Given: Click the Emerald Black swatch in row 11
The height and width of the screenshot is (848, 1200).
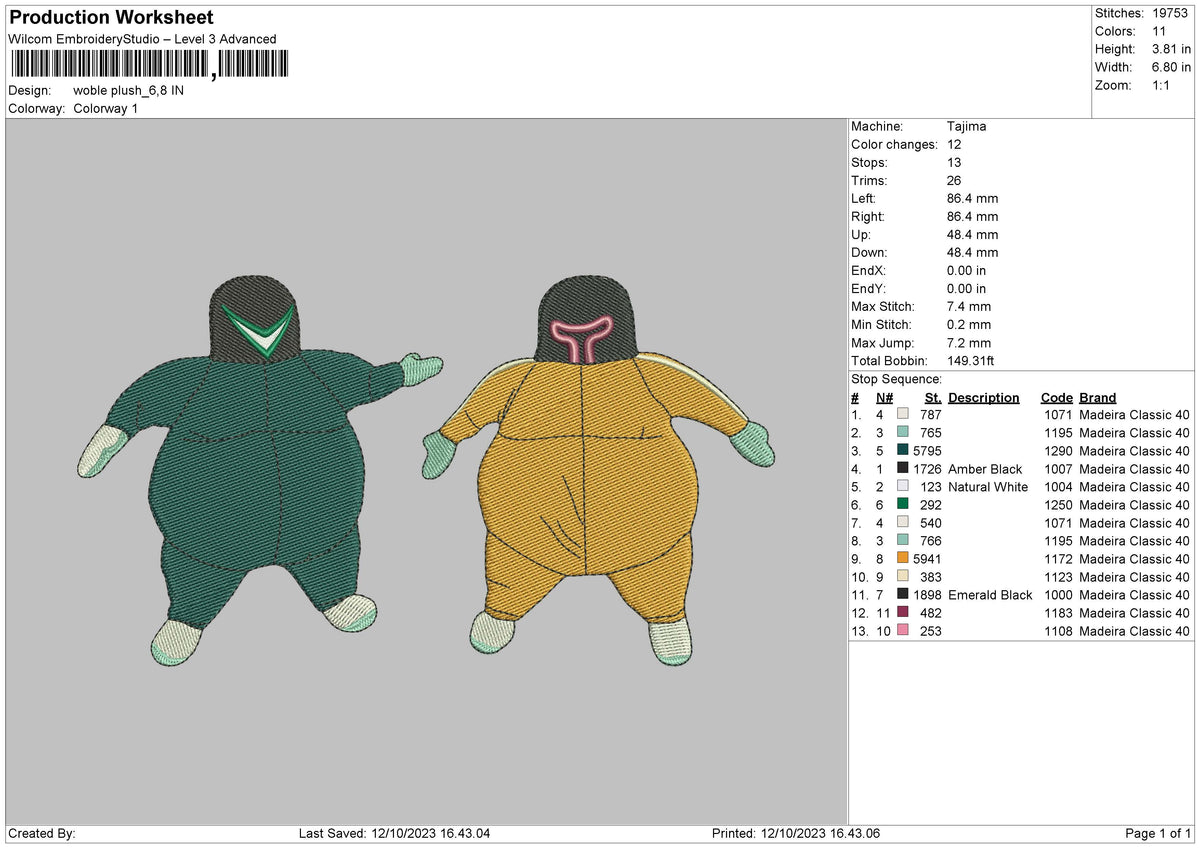Looking at the screenshot, I should [x=903, y=595].
